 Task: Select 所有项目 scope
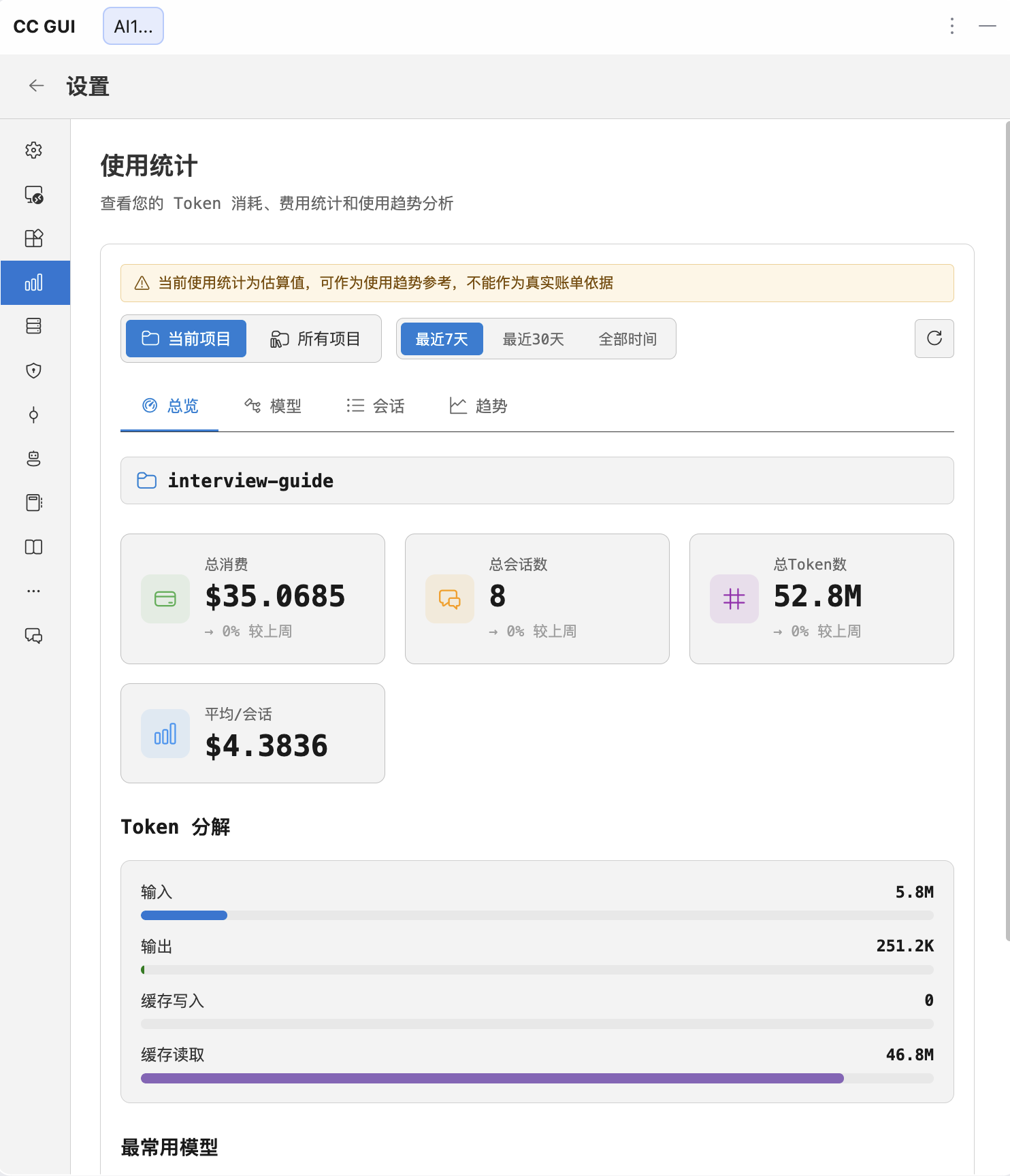click(x=315, y=338)
